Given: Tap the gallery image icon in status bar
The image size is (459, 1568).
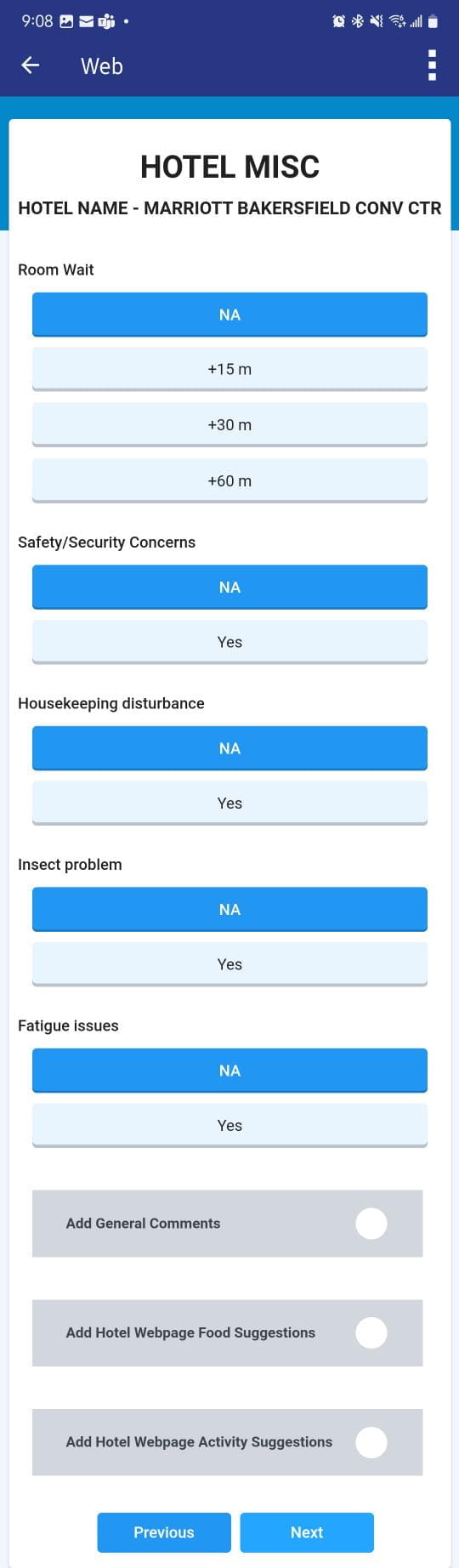Looking at the screenshot, I should tap(66, 21).
